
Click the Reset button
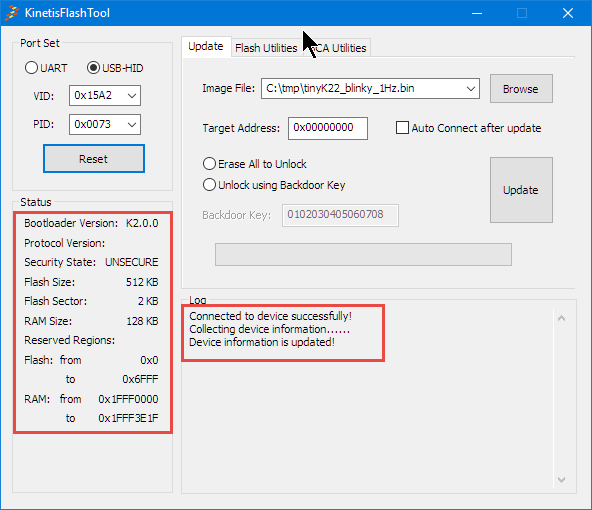(x=94, y=159)
